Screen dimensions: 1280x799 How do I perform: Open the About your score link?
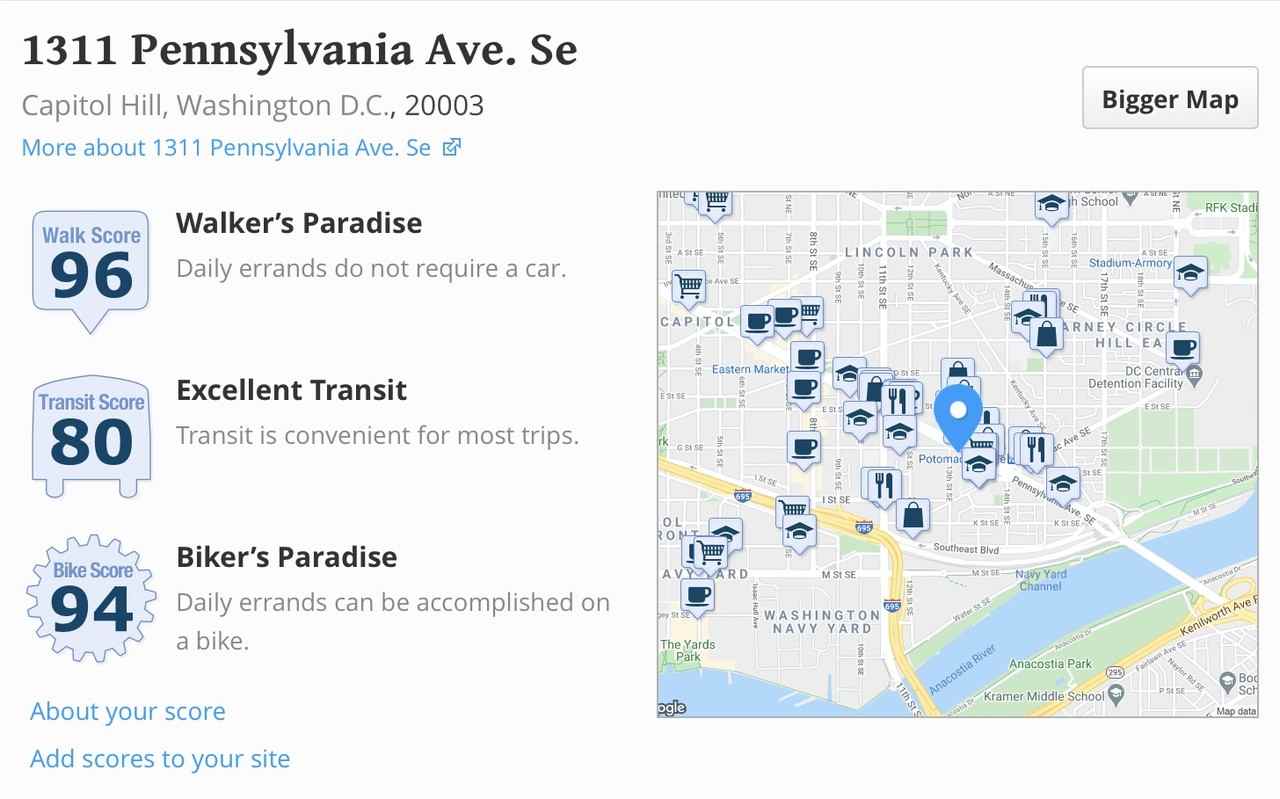[128, 711]
